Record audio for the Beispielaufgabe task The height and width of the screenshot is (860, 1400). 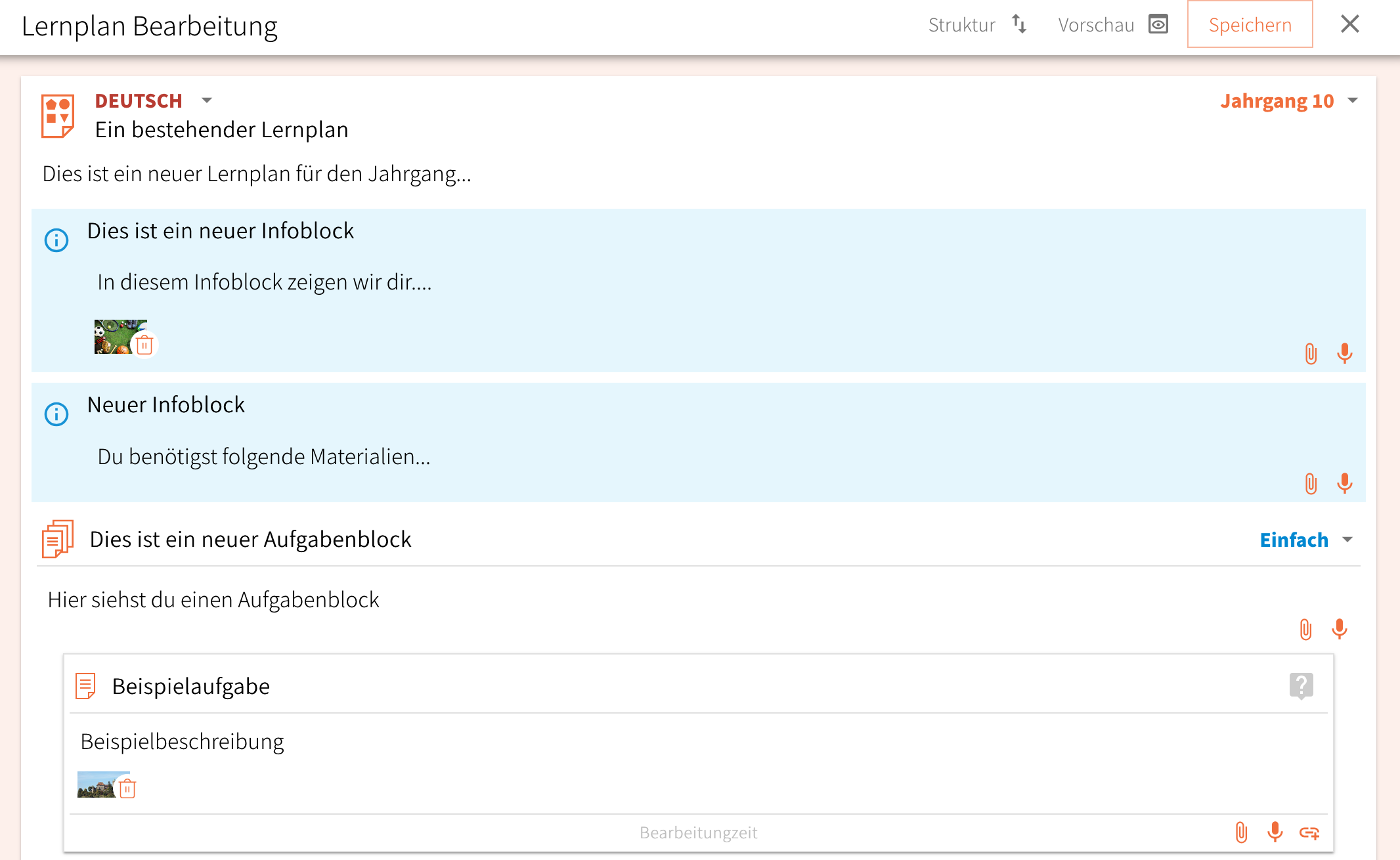(x=1275, y=832)
